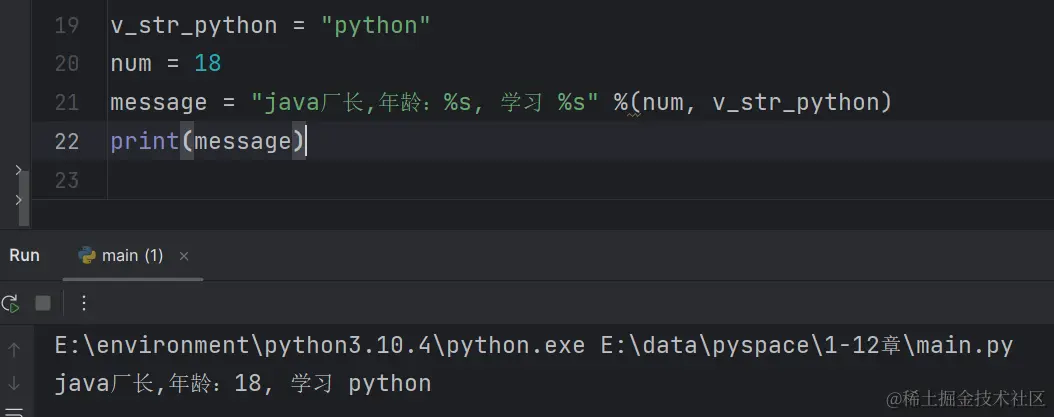Click the print keyword on line 22
This screenshot has height=417, width=1054.
click(x=145, y=142)
